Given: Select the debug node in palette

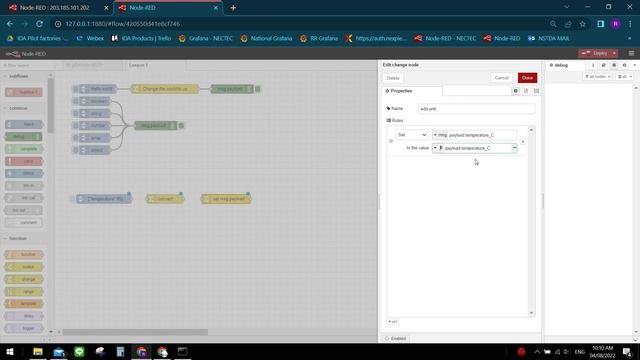Looking at the screenshot, I should 24,137.
